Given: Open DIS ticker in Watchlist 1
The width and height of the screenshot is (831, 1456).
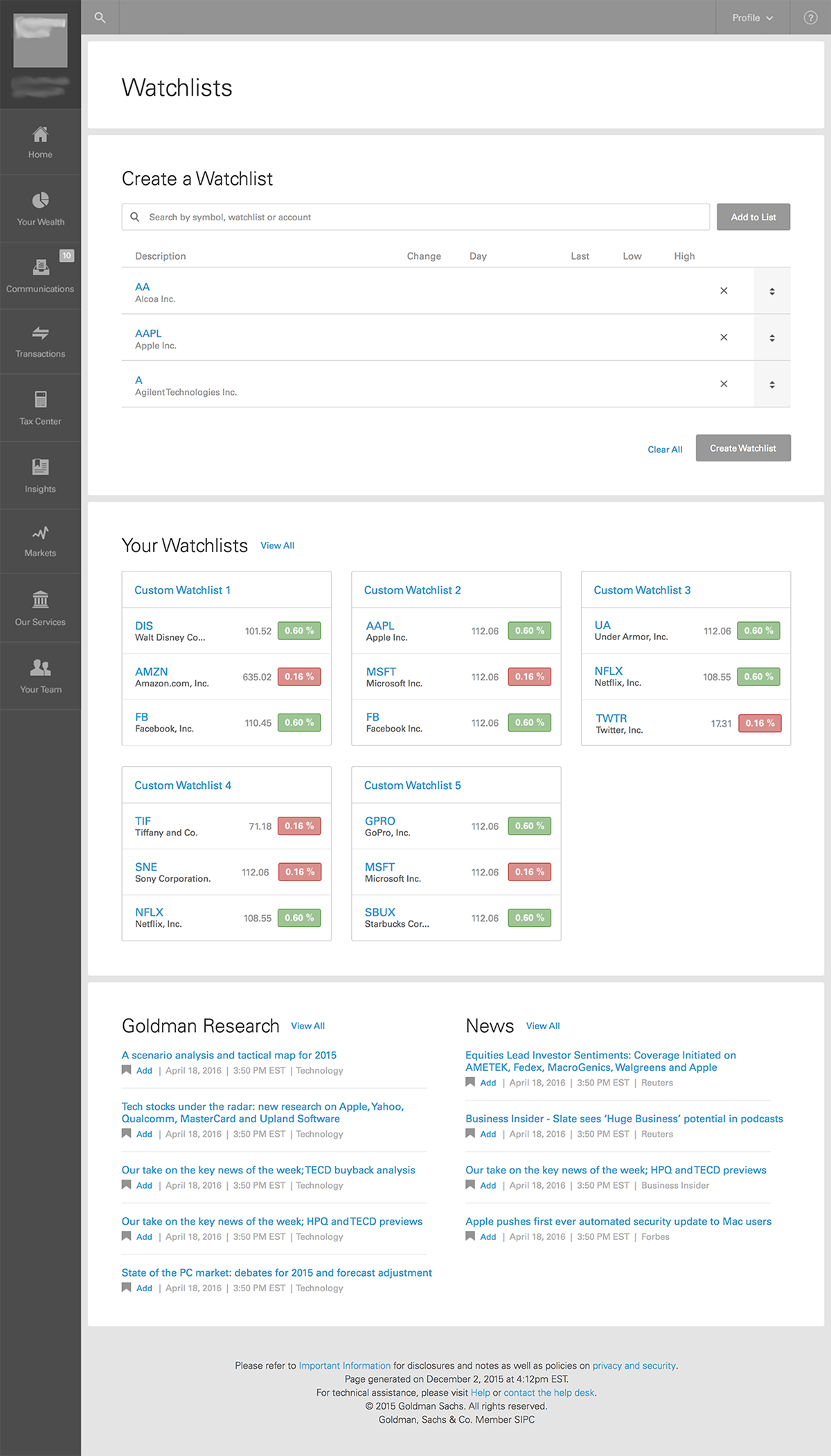Looking at the screenshot, I should (144, 625).
